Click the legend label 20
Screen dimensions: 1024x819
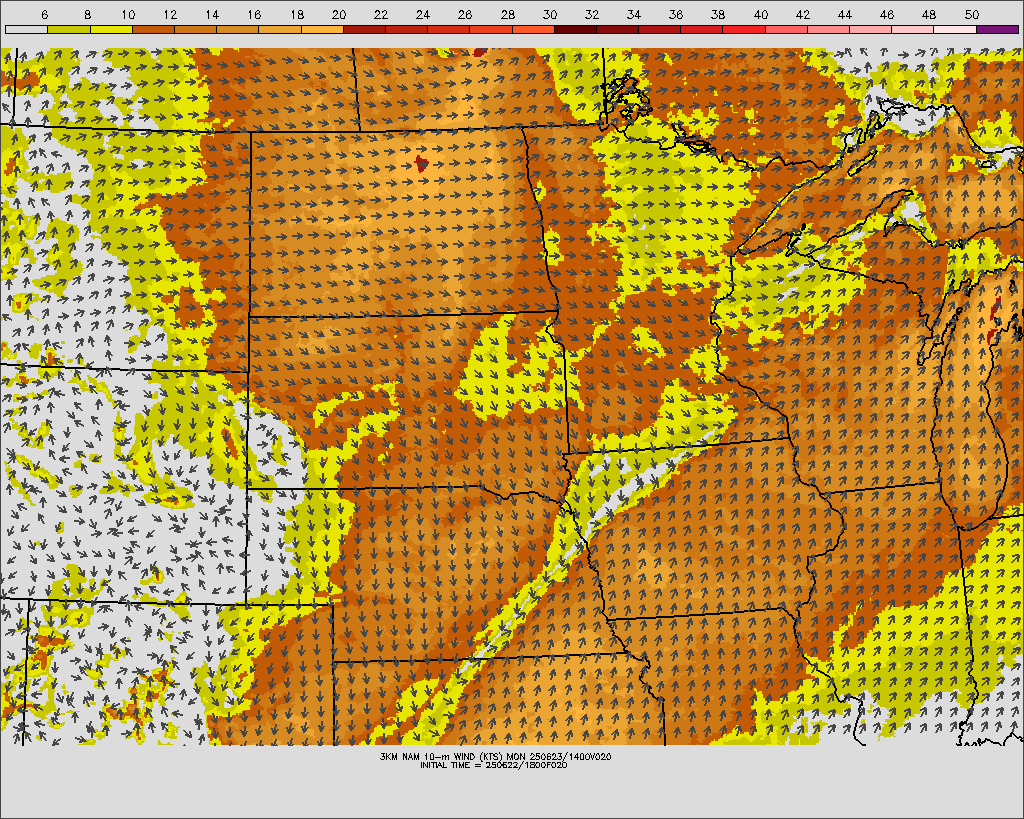point(338,14)
